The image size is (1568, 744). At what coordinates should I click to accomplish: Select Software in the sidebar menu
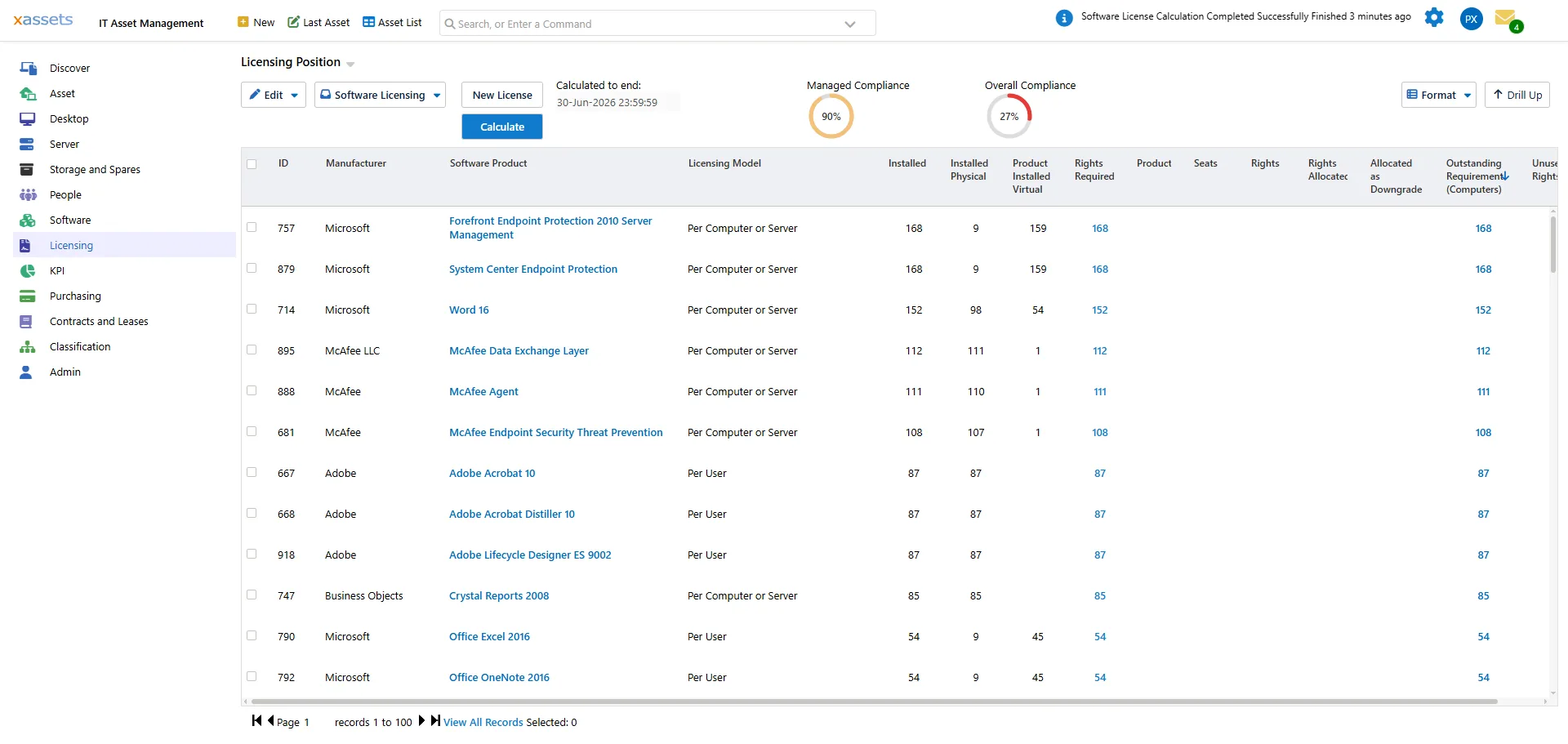(70, 221)
